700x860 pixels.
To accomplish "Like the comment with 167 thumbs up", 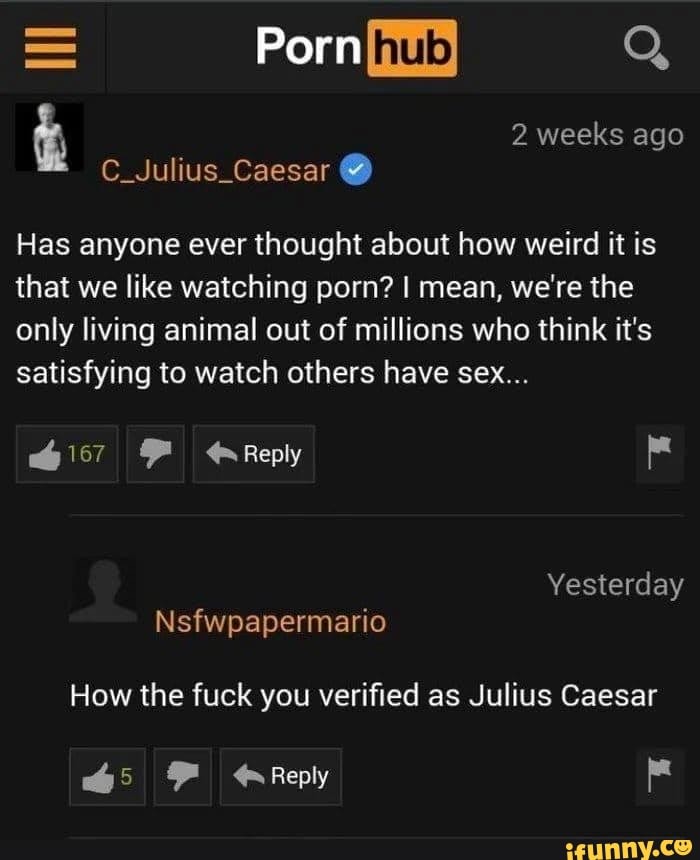I will coord(67,454).
